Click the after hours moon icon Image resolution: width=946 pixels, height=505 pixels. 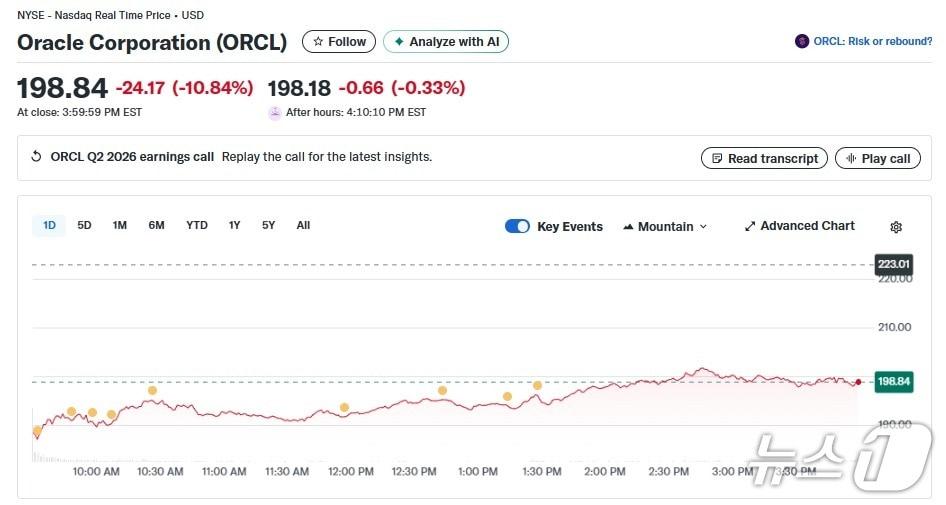tap(275, 112)
